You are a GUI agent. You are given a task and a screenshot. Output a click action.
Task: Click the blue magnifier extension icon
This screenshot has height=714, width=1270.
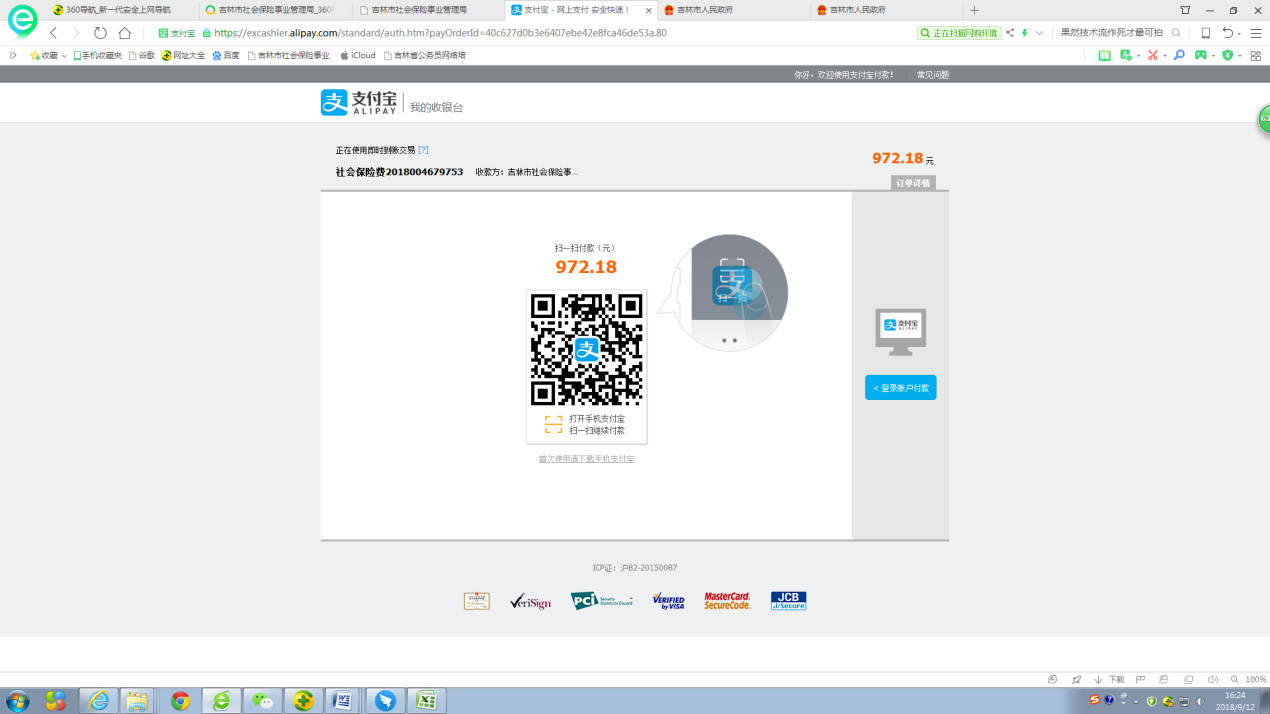(1179, 55)
